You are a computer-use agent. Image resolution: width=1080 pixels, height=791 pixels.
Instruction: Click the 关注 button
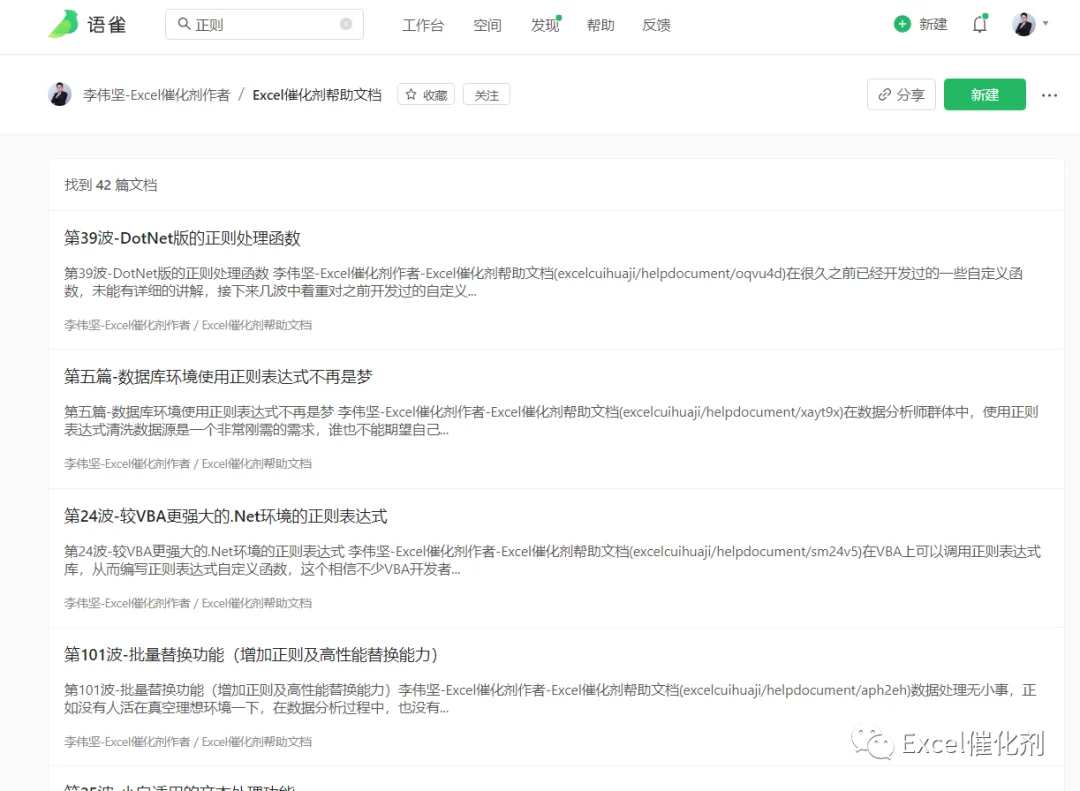coord(486,94)
